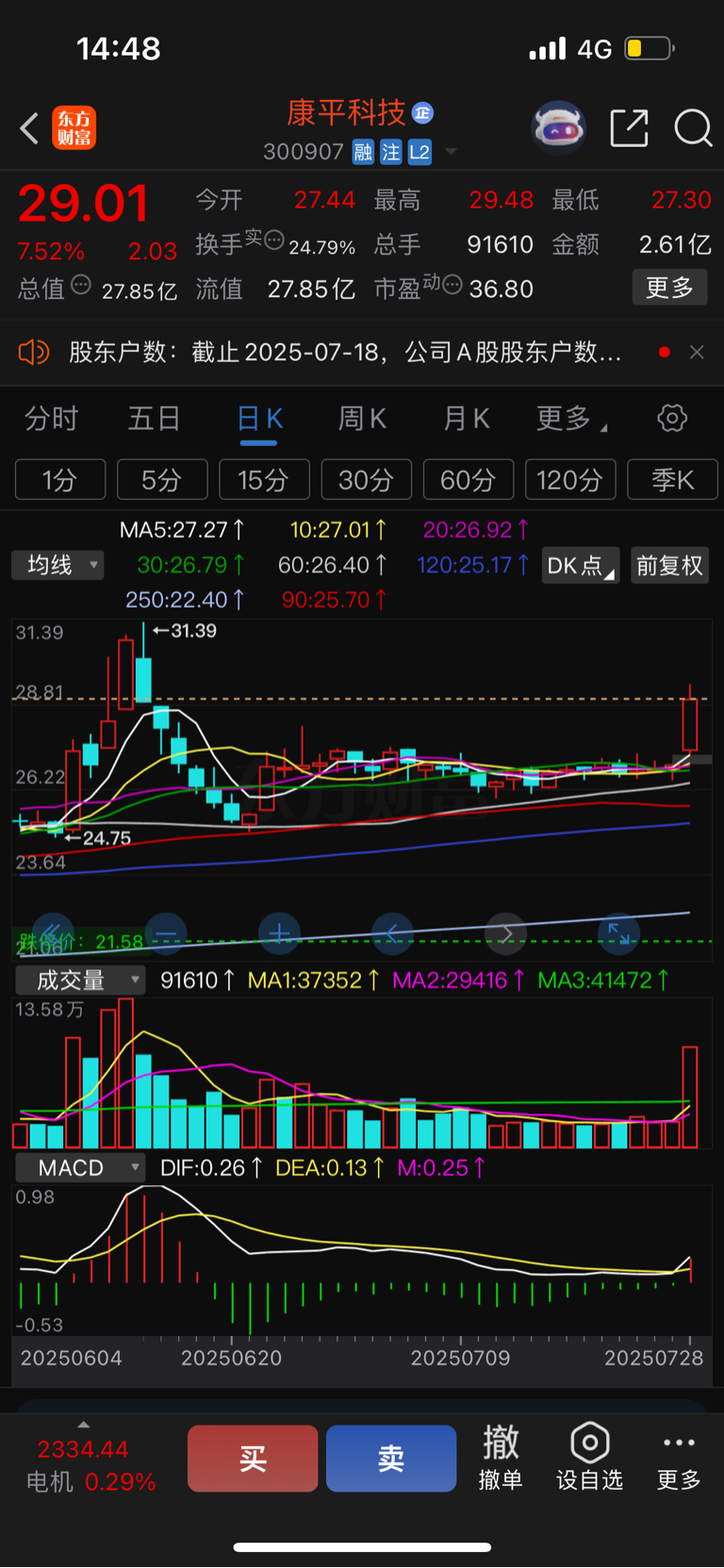Viewport: 724px width, 1568px height.
Task: Expand the 更多 period tab dropdown
Action: pos(571,418)
